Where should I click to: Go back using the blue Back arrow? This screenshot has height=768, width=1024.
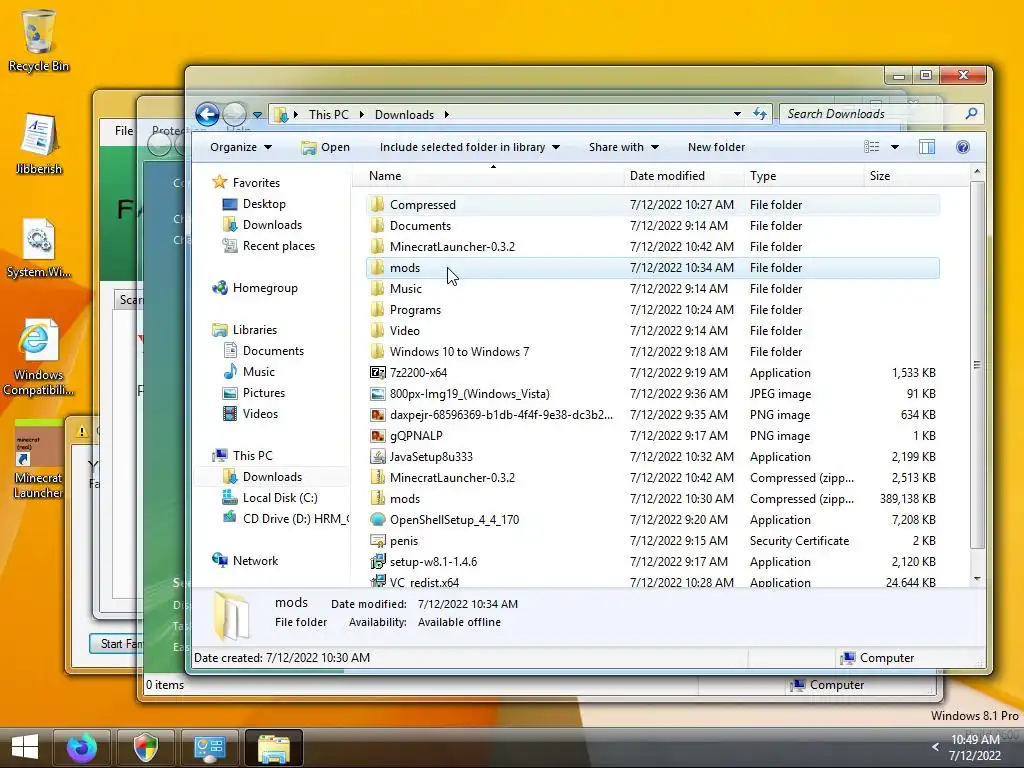pos(207,114)
